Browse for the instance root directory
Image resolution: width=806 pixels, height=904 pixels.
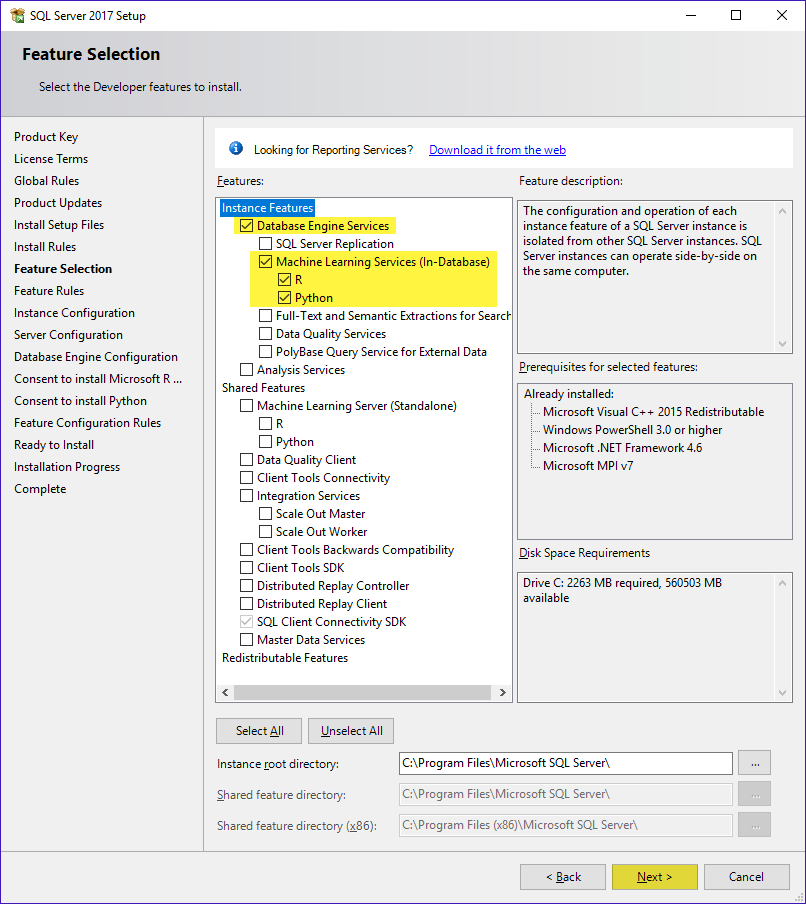point(755,763)
